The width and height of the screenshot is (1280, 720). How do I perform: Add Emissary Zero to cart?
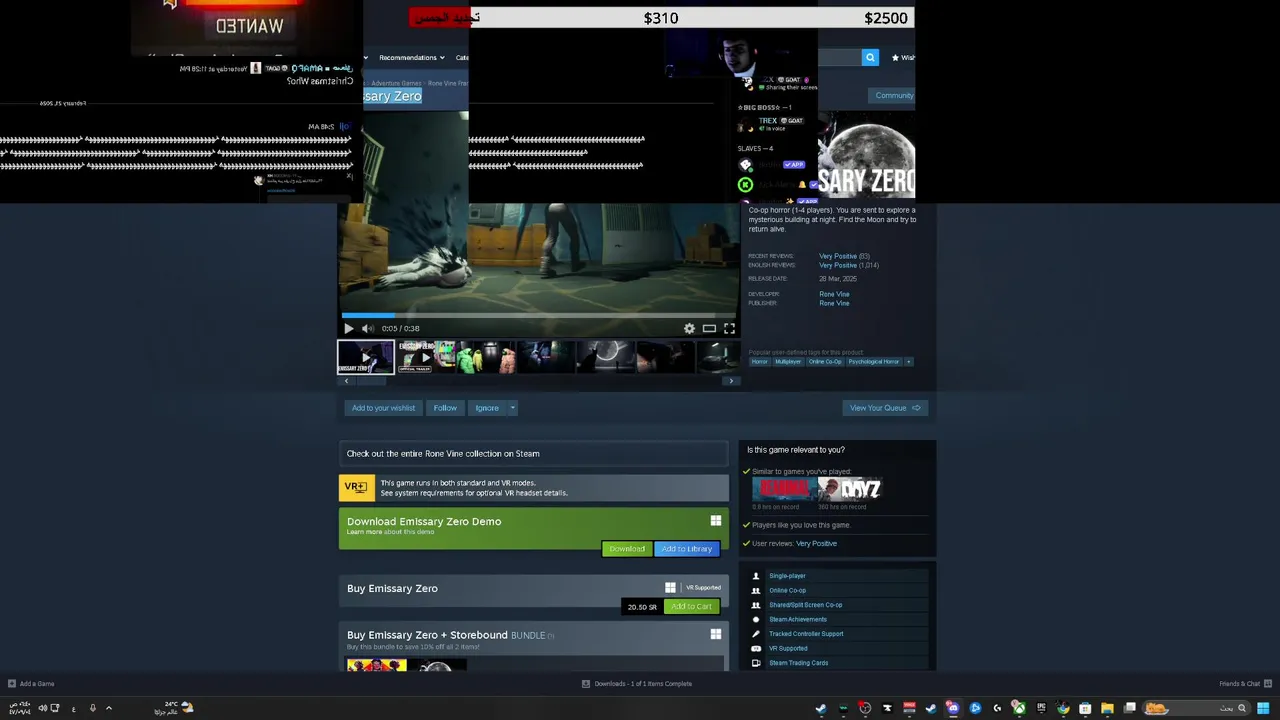click(691, 606)
